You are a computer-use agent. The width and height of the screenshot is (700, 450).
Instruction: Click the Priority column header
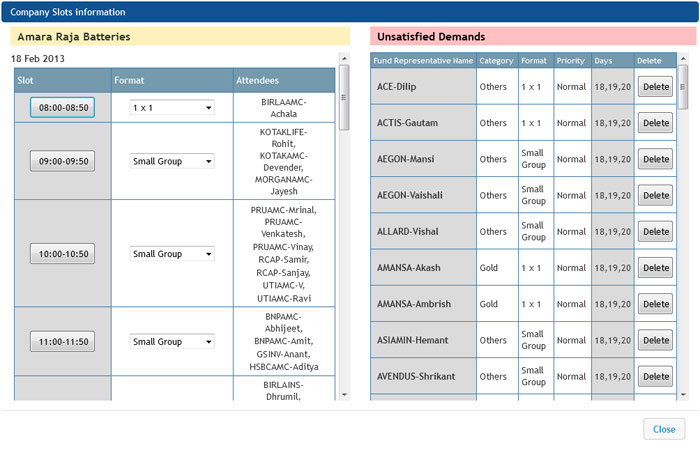pos(572,61)
